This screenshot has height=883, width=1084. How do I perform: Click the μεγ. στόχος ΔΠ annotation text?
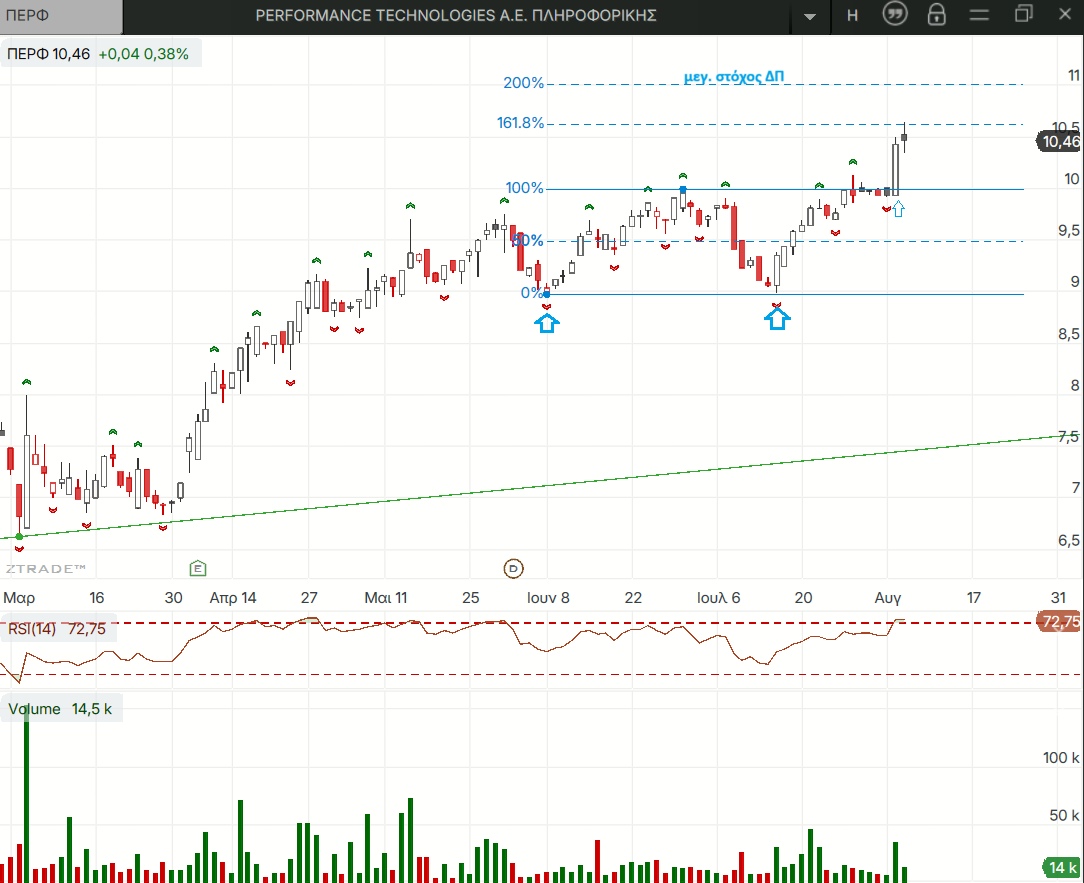(x=733, y=77)
